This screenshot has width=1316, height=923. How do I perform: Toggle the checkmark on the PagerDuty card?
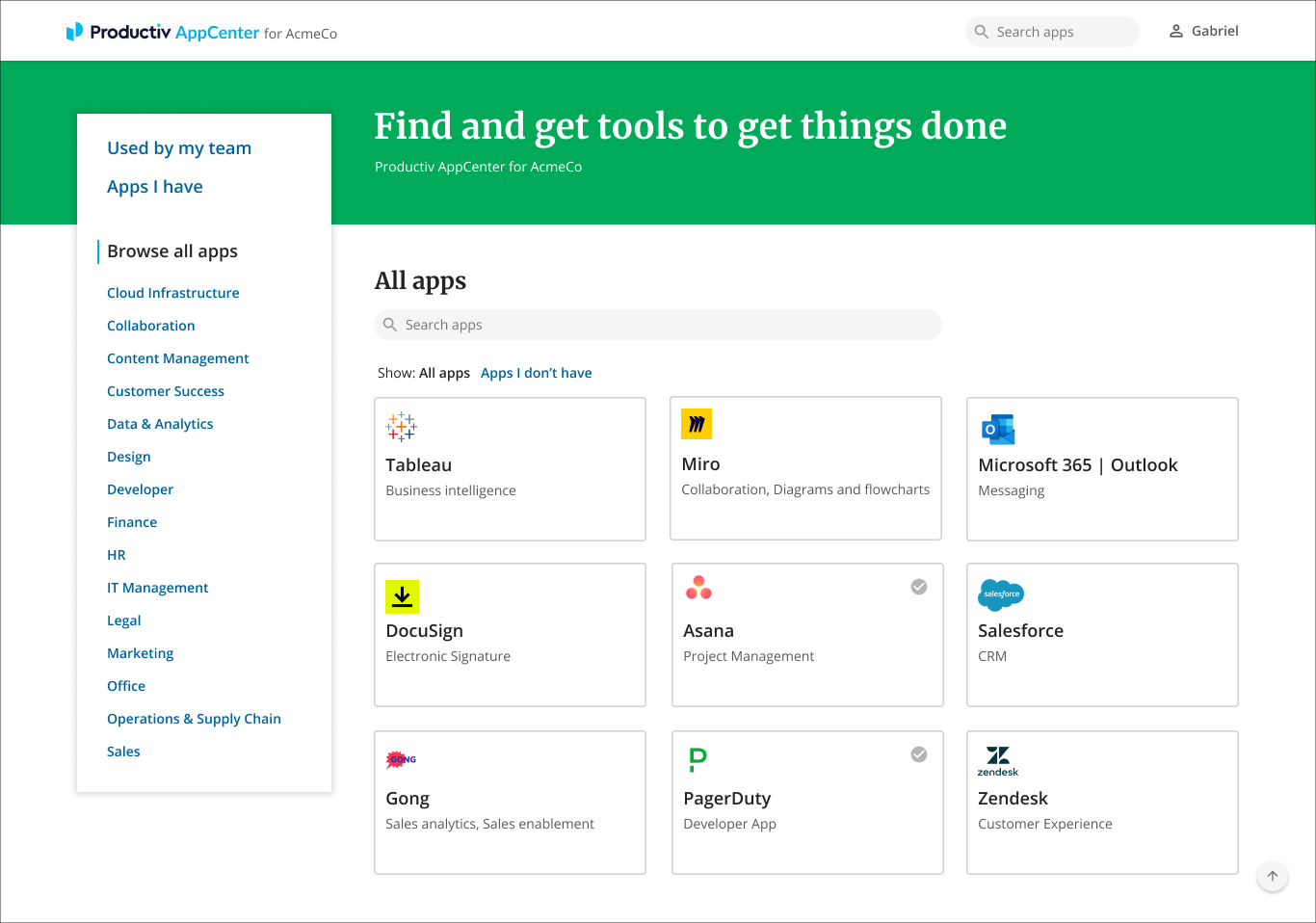tap(918, 753)
